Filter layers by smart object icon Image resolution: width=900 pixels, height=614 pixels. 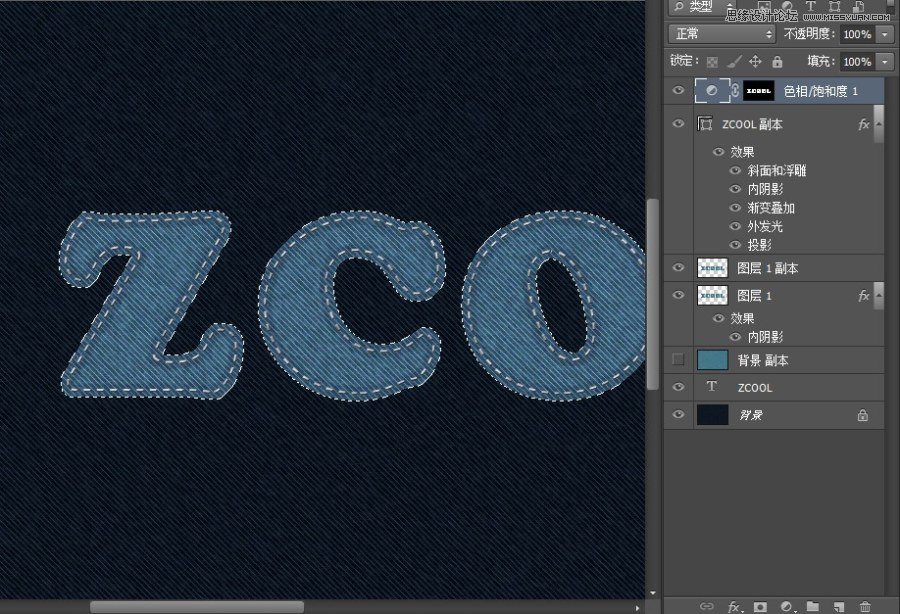[858, 6]
